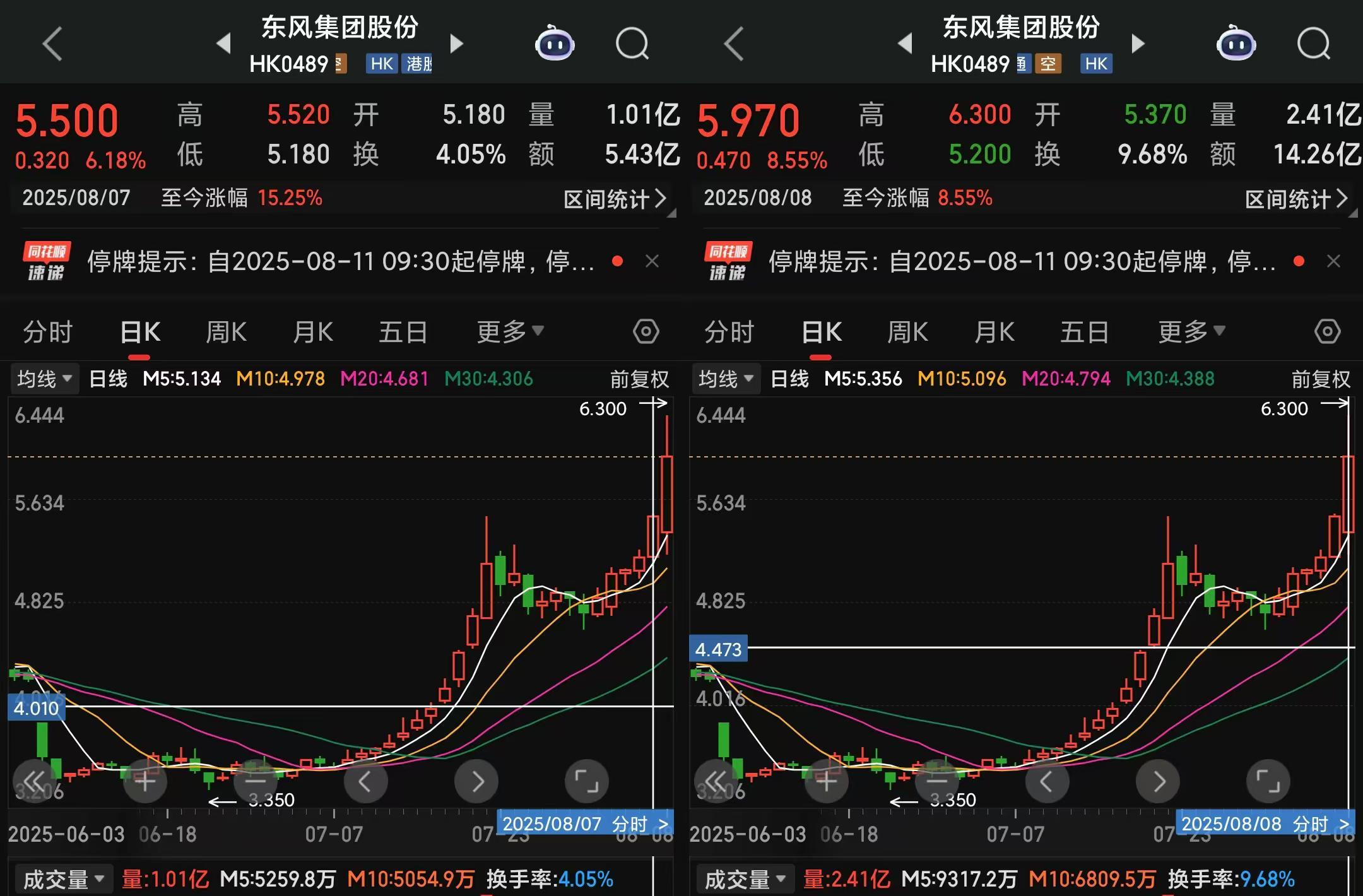Select 周K tab in right panel

point(907,331)
